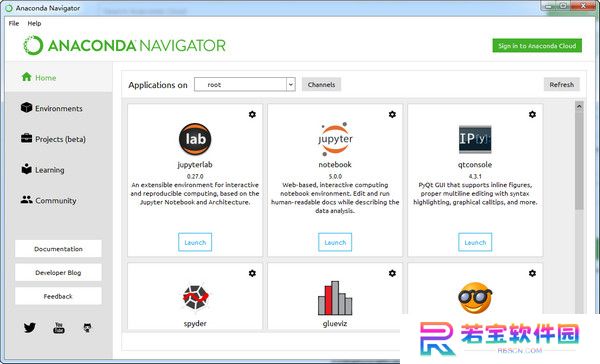Open notebook card gear options

tap(392, 114)
